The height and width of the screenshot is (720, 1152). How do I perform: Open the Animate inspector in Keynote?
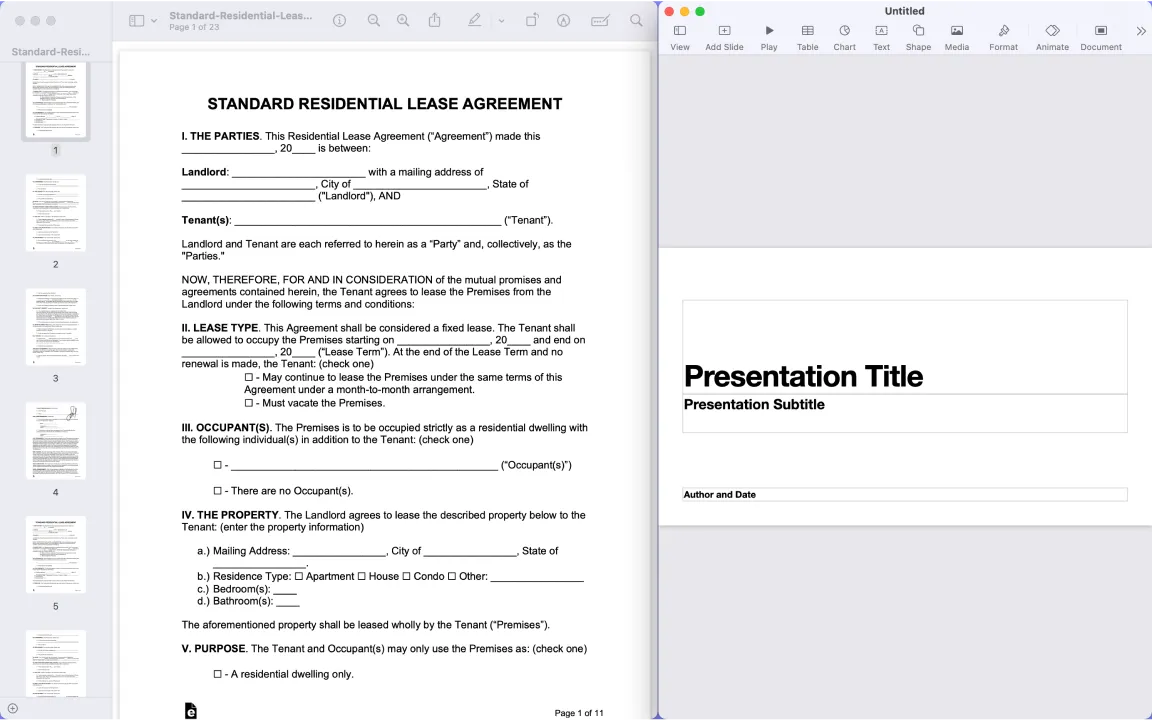click(x=1053, y=37)
